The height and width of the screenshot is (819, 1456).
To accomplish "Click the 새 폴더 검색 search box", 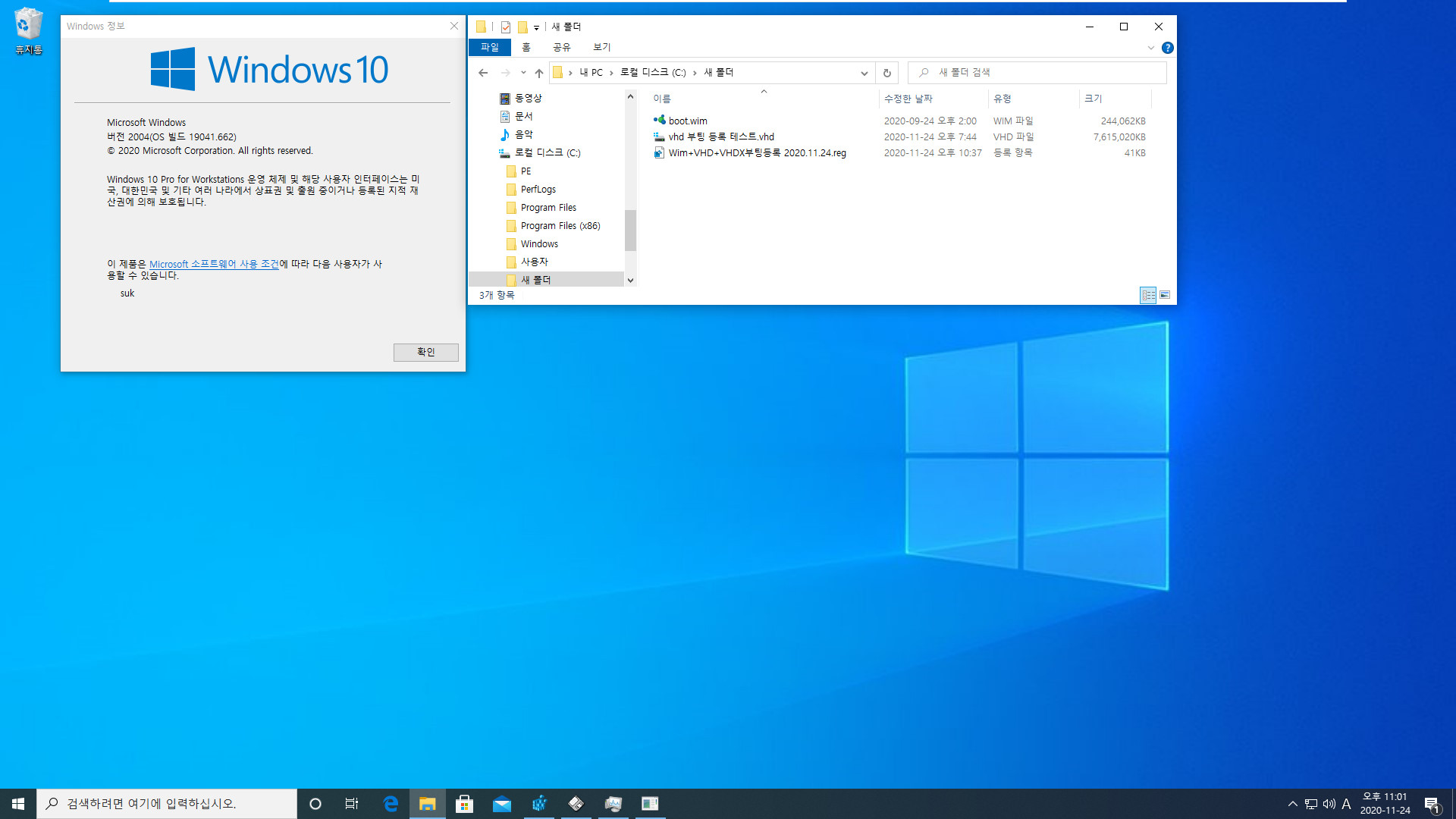I will pyautogui.click(x=1037, y=73).
